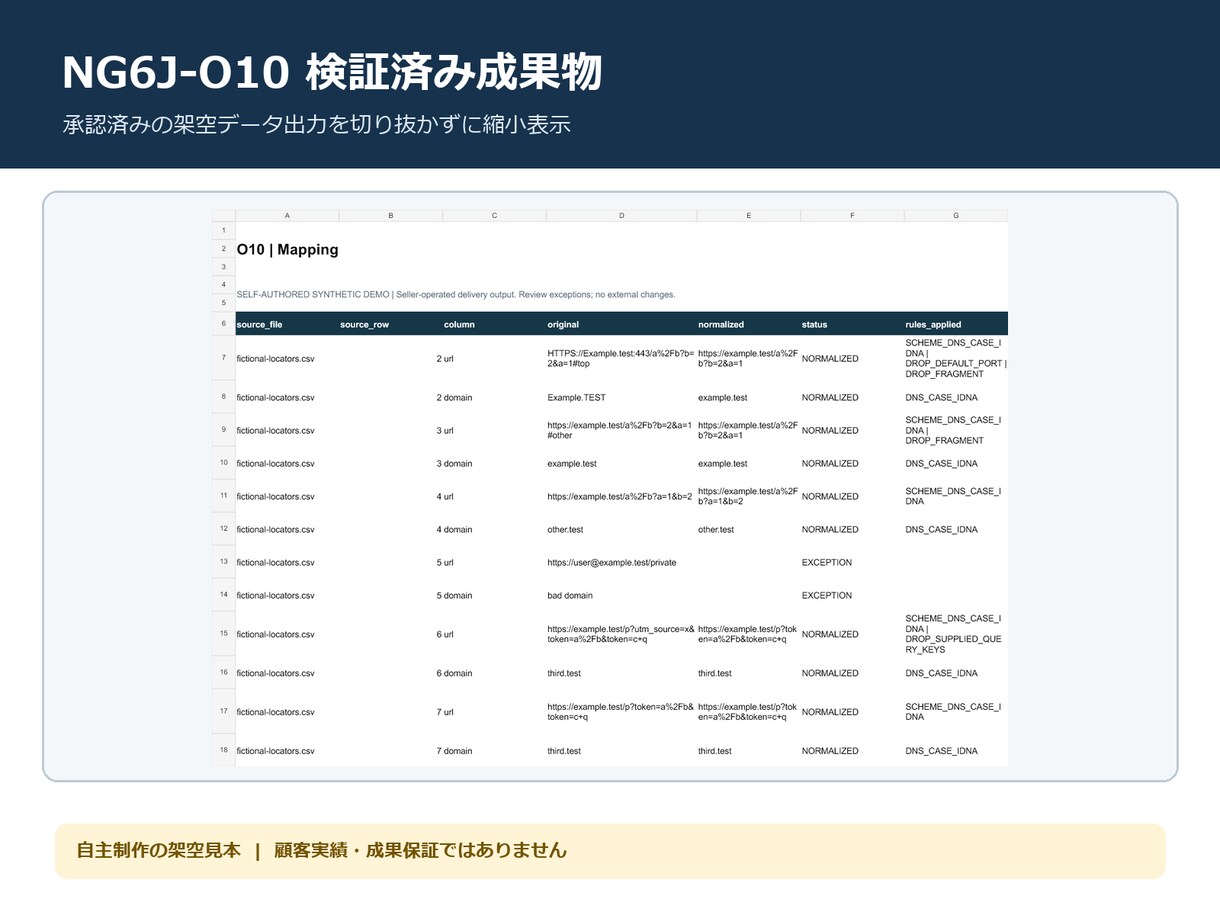Select column D header
This screenshot has width=1220, height=915.
point(621,215)
